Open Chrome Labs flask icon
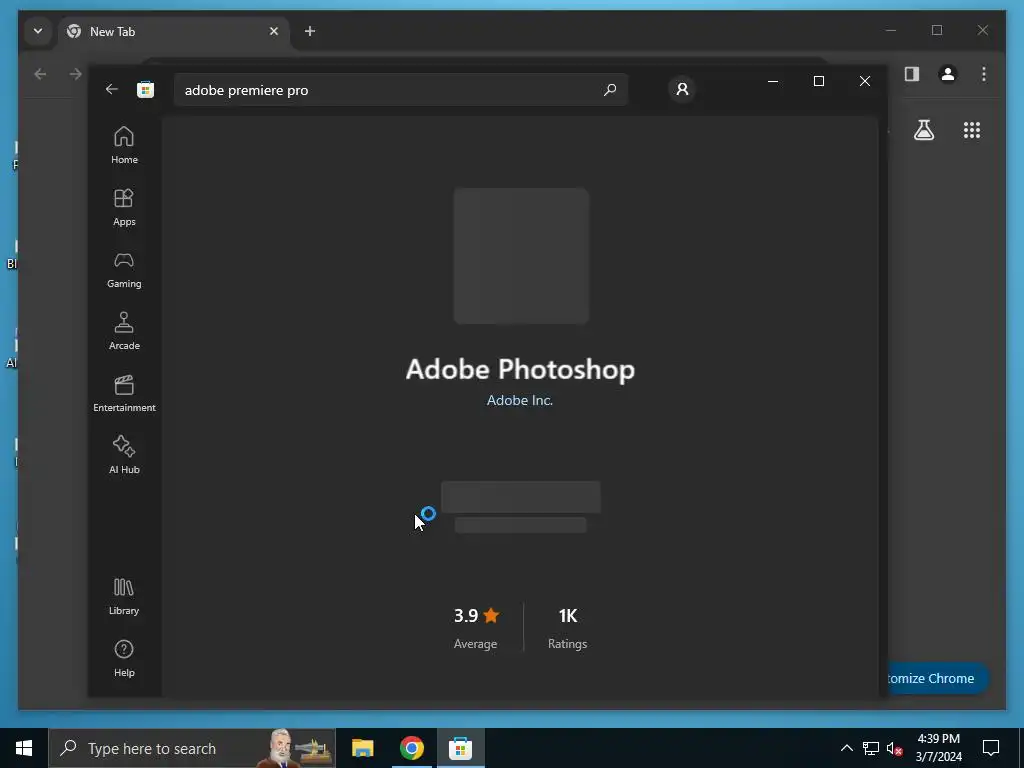The width and height of the screenshot is (1024, 768). (x=924, y=130)
